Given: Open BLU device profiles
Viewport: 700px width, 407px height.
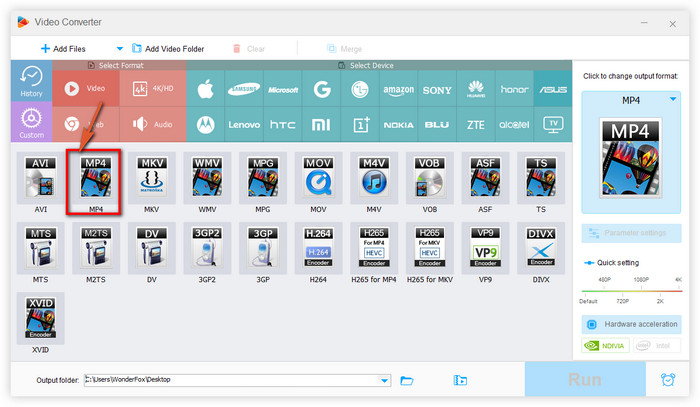Looking at the screenshot, I should pyautogui.click(x=437, y=125).
